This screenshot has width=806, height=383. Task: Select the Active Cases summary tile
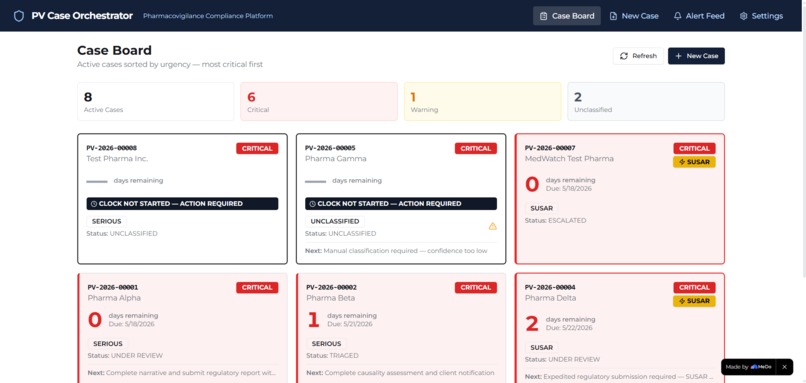156,101
